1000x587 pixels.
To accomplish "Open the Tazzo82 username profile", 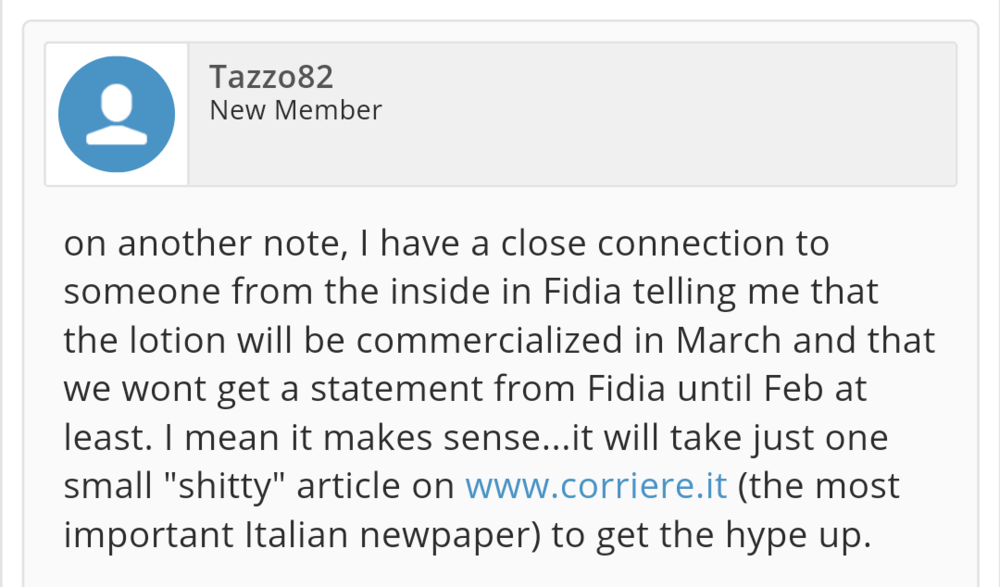I will [270, 76].
